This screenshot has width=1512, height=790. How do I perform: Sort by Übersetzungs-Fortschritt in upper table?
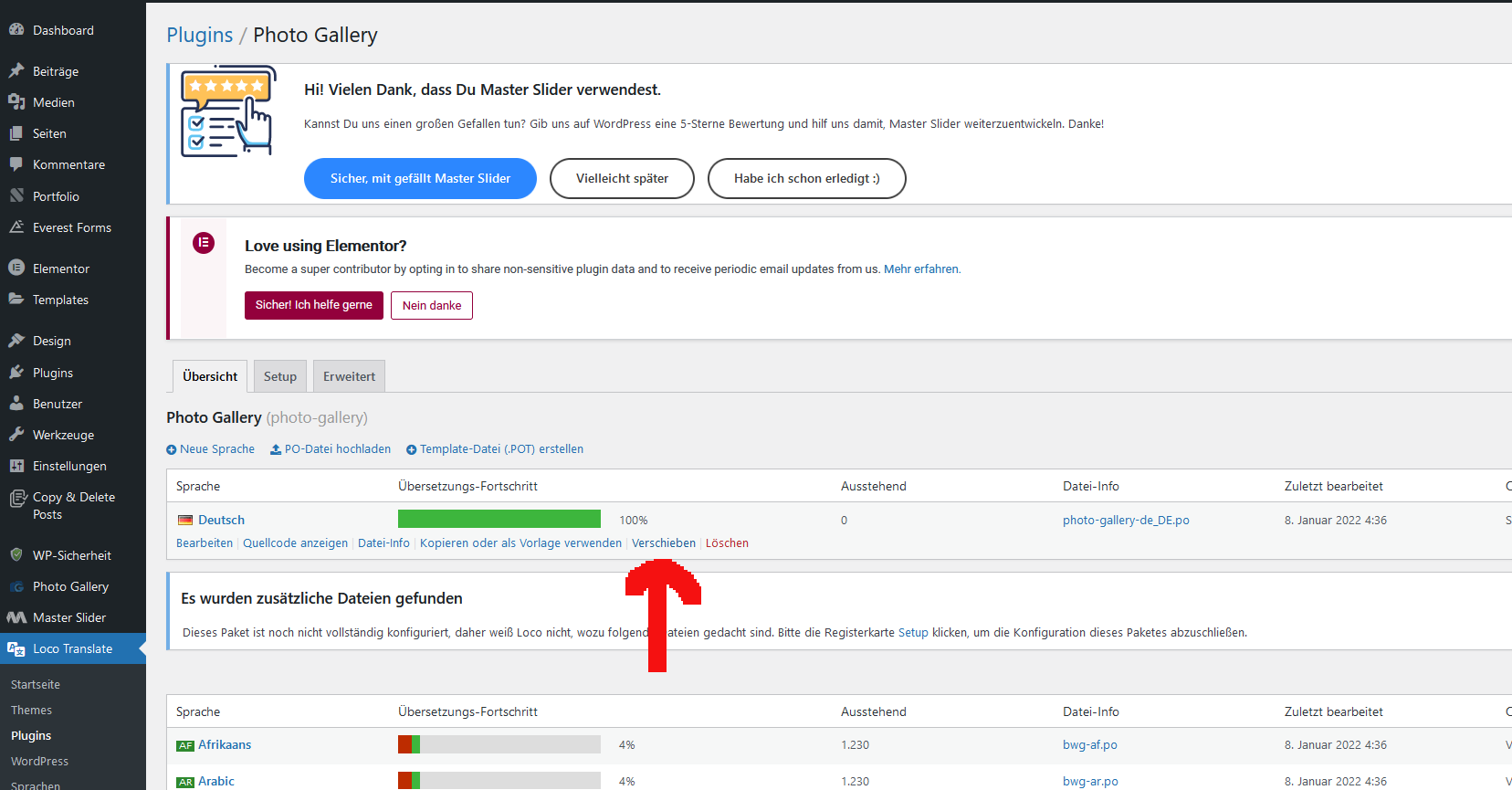tap(467, 486)
